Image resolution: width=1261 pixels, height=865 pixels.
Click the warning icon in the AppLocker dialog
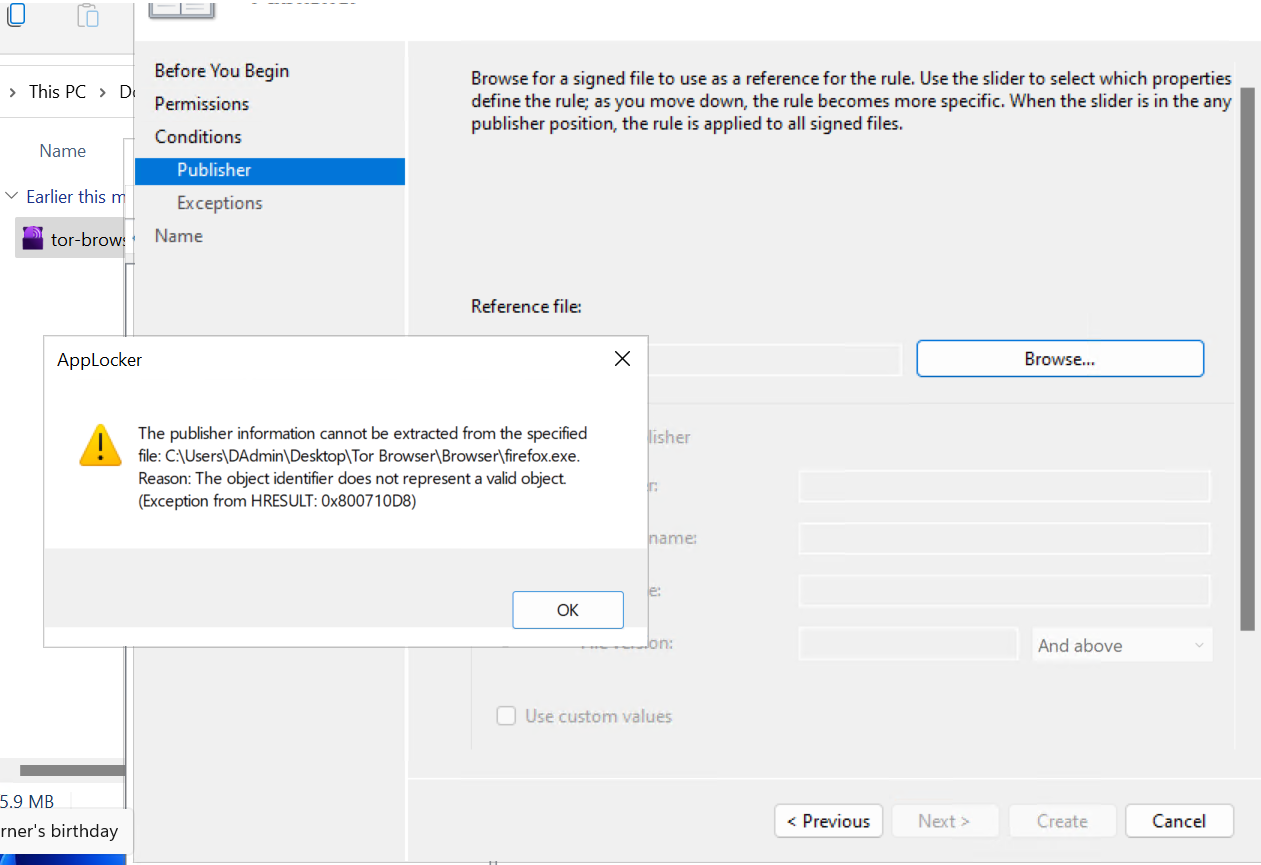100,447
